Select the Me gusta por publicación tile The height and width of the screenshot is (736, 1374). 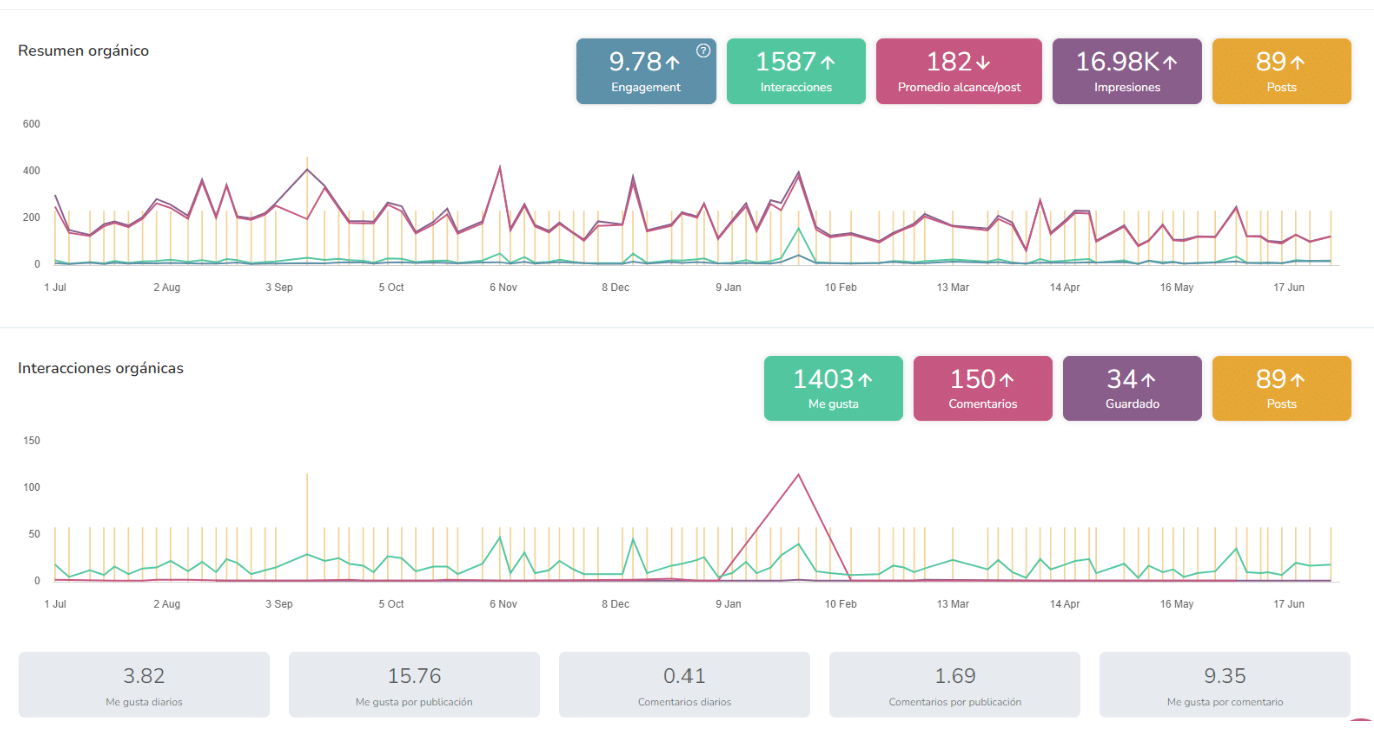414,685
